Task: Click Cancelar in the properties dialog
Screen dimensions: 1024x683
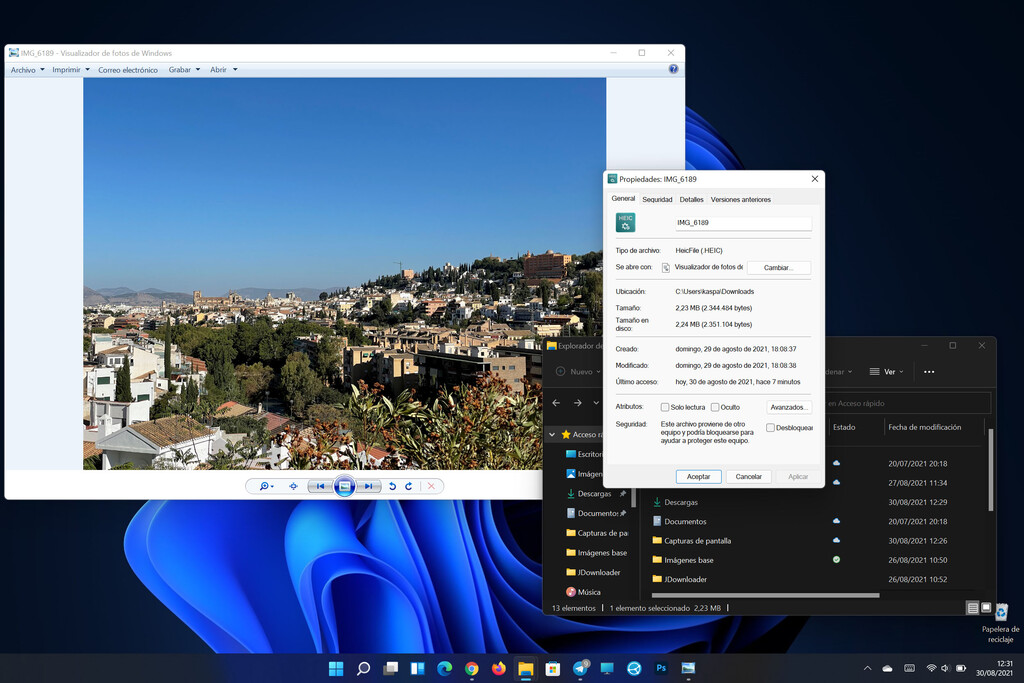Action: [748, 477]
